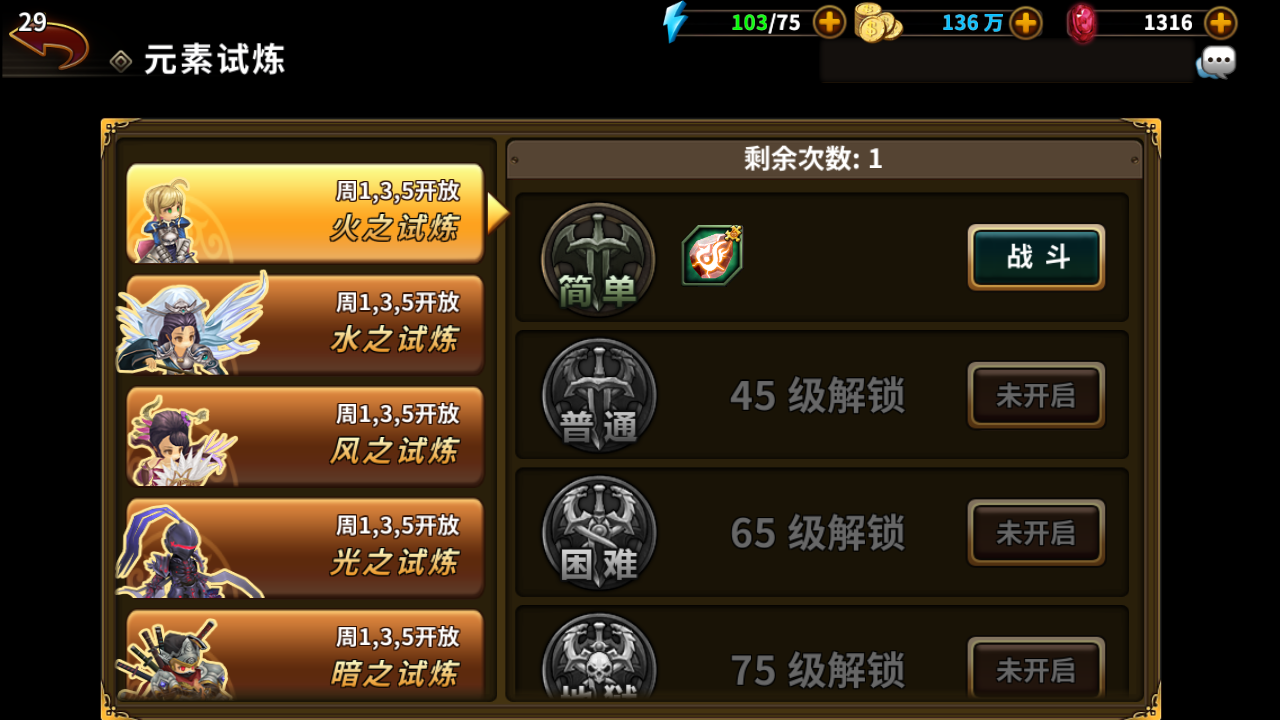
Task: Click the 简单 easy difficulty emblem
Action: pos(598,260)
